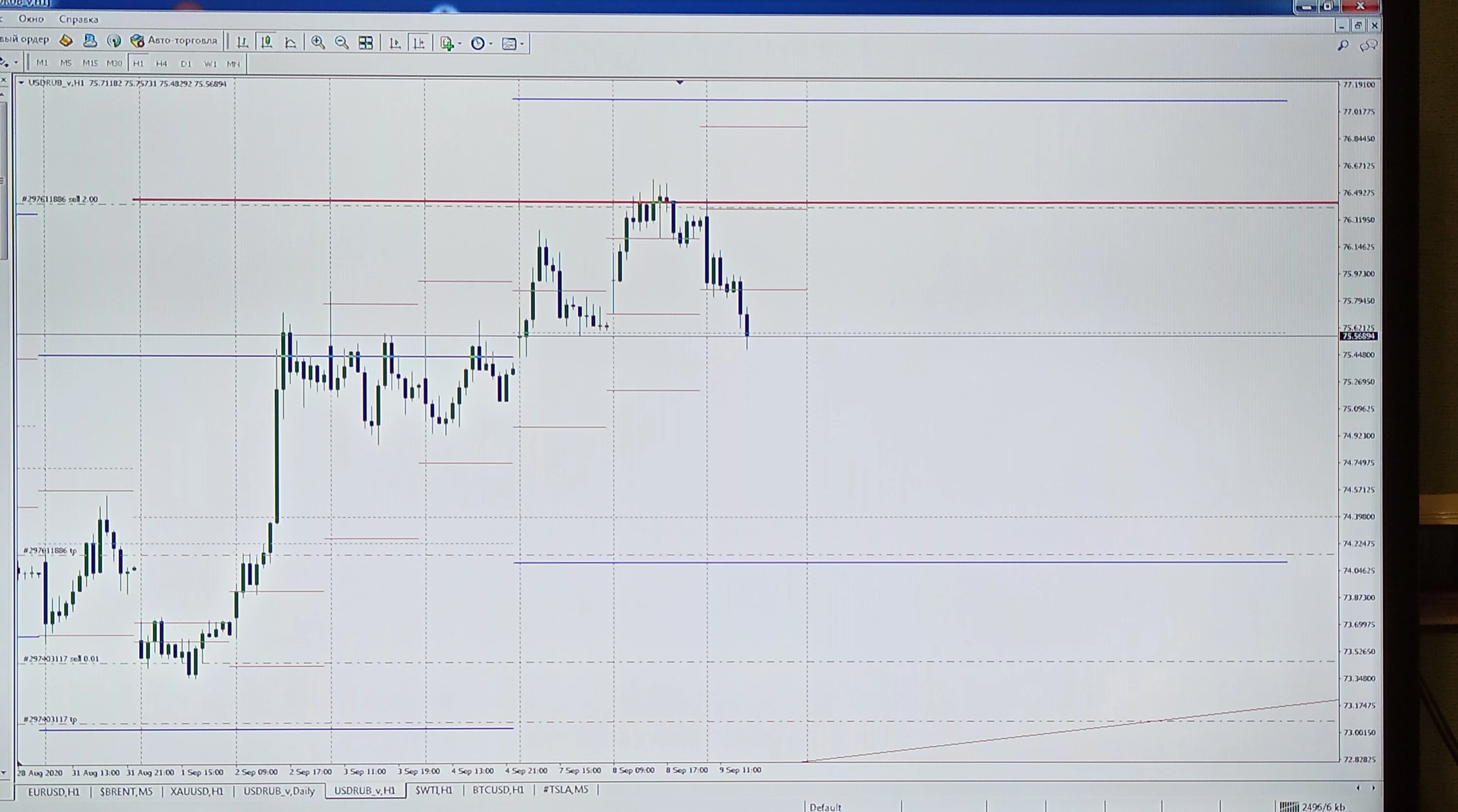Switch to the #TSLA,M5 chart tab

[x=565, y=789]
